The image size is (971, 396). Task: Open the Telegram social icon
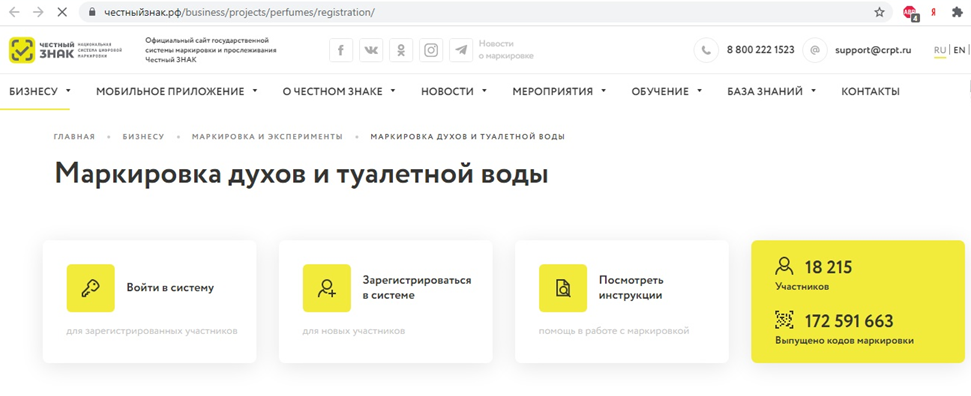pos(461,50)
